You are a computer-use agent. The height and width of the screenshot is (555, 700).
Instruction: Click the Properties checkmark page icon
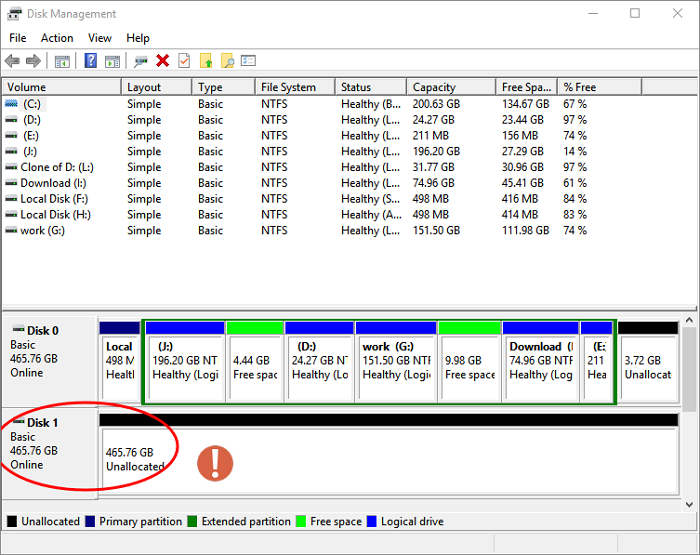click(x=184, y=61)
